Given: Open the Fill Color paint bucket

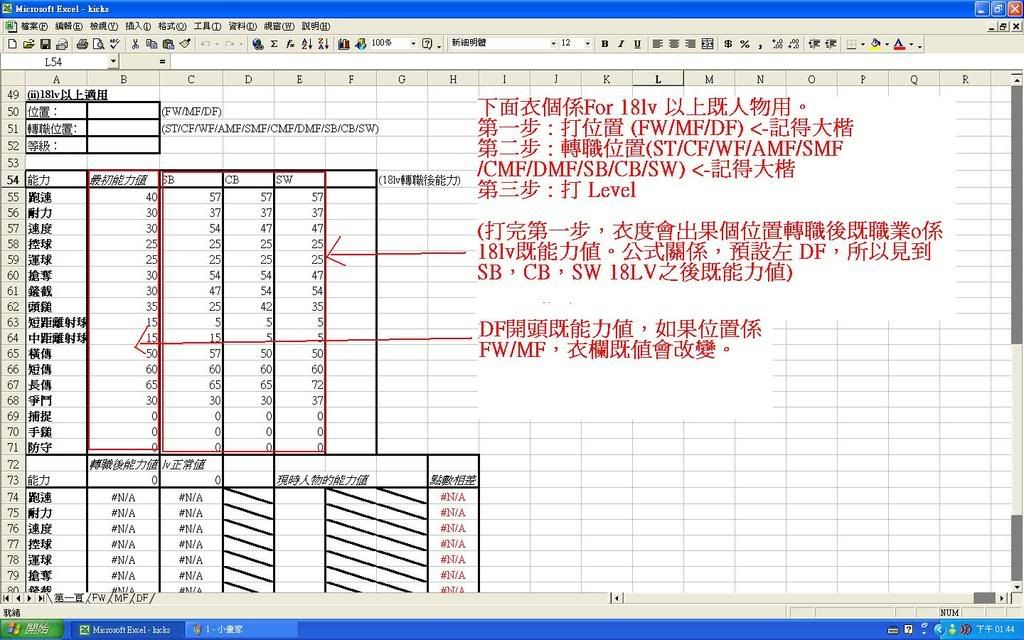Looking at the screenshot, I should pos(875,44).
